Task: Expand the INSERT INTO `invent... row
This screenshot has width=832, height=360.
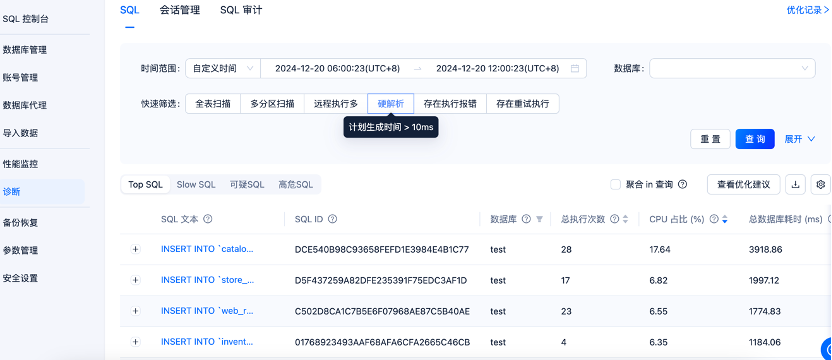Action: click(x=135, y=342)
